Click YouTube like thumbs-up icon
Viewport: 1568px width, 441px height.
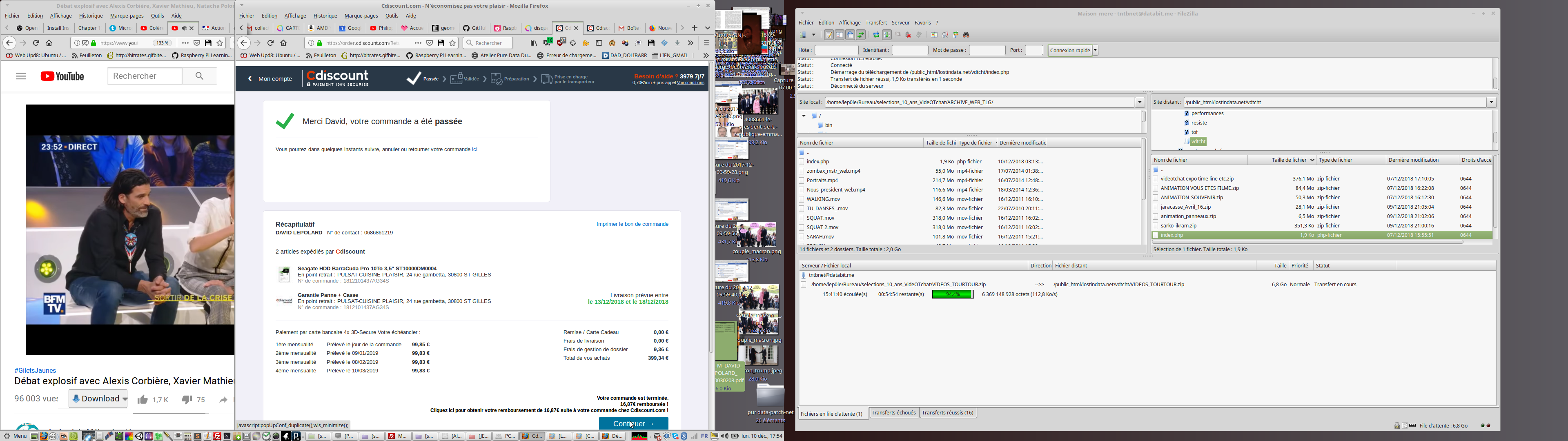143,400
